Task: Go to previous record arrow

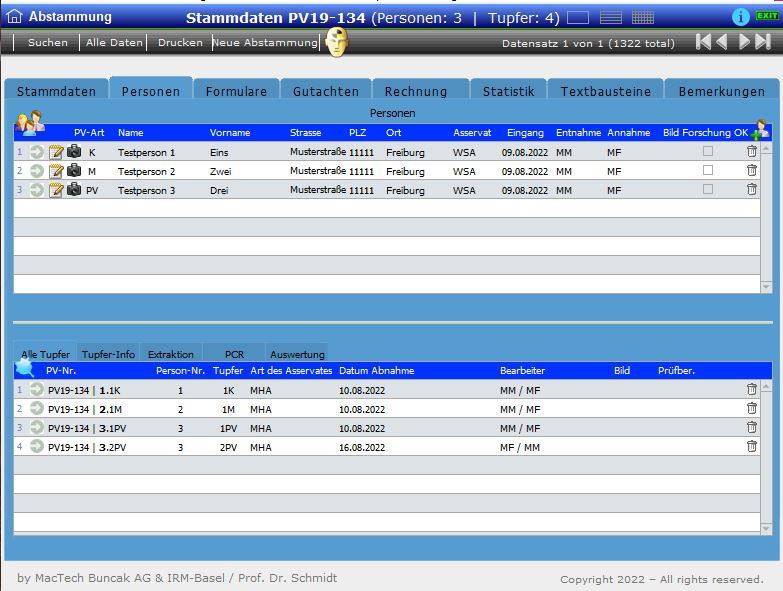Action: point(722,42)
